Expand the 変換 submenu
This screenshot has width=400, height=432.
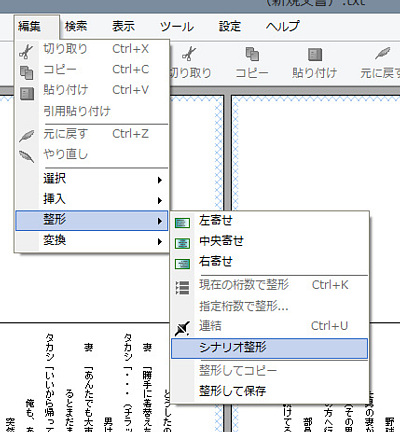(92, 240)
